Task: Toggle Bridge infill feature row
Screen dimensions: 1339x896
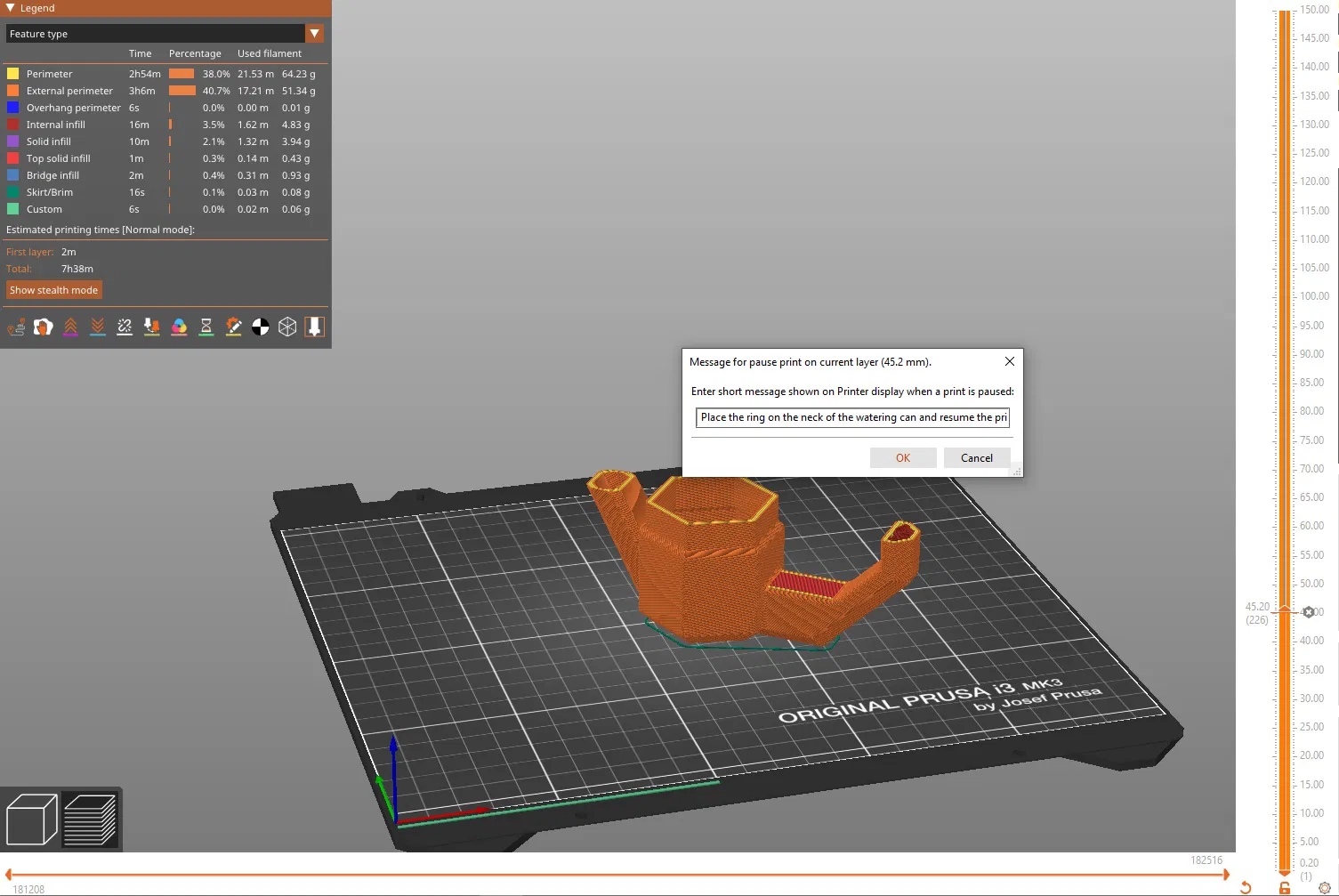Action: pyautogui.click(x=165, y=175)
